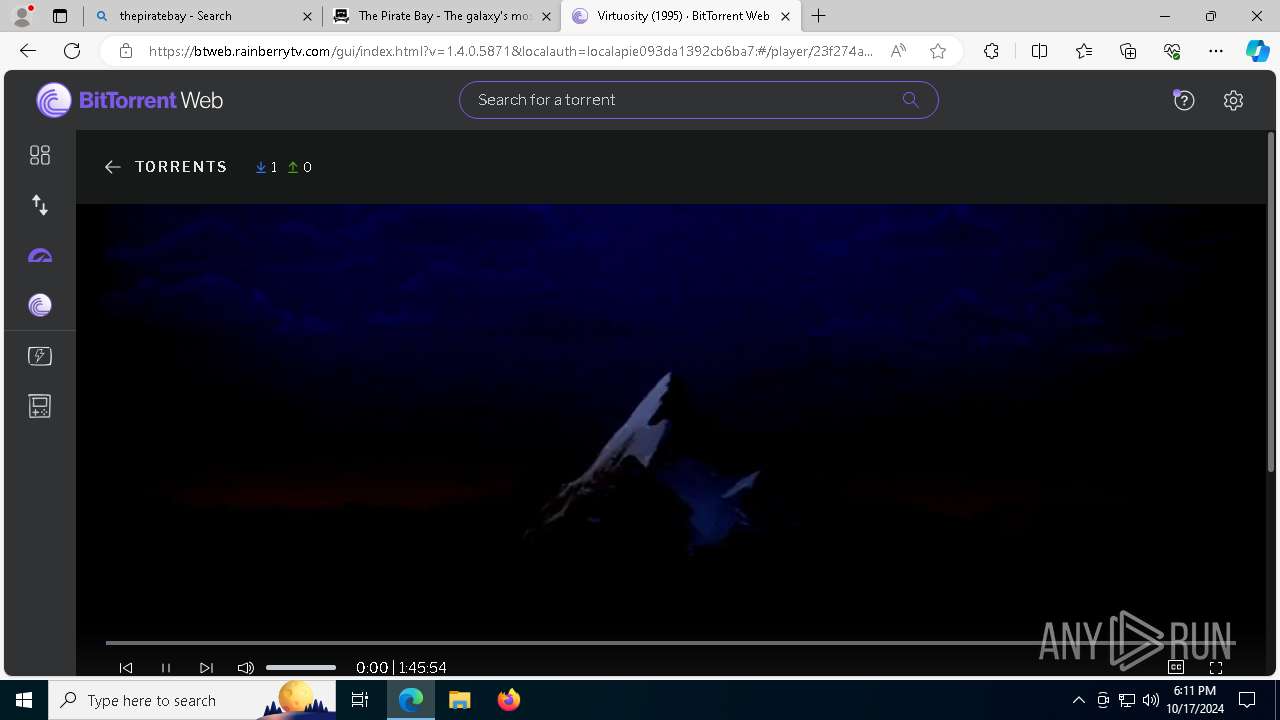1280x720 pixels.
Task: Go back in browser history
Action: click(x=28, y=51)
